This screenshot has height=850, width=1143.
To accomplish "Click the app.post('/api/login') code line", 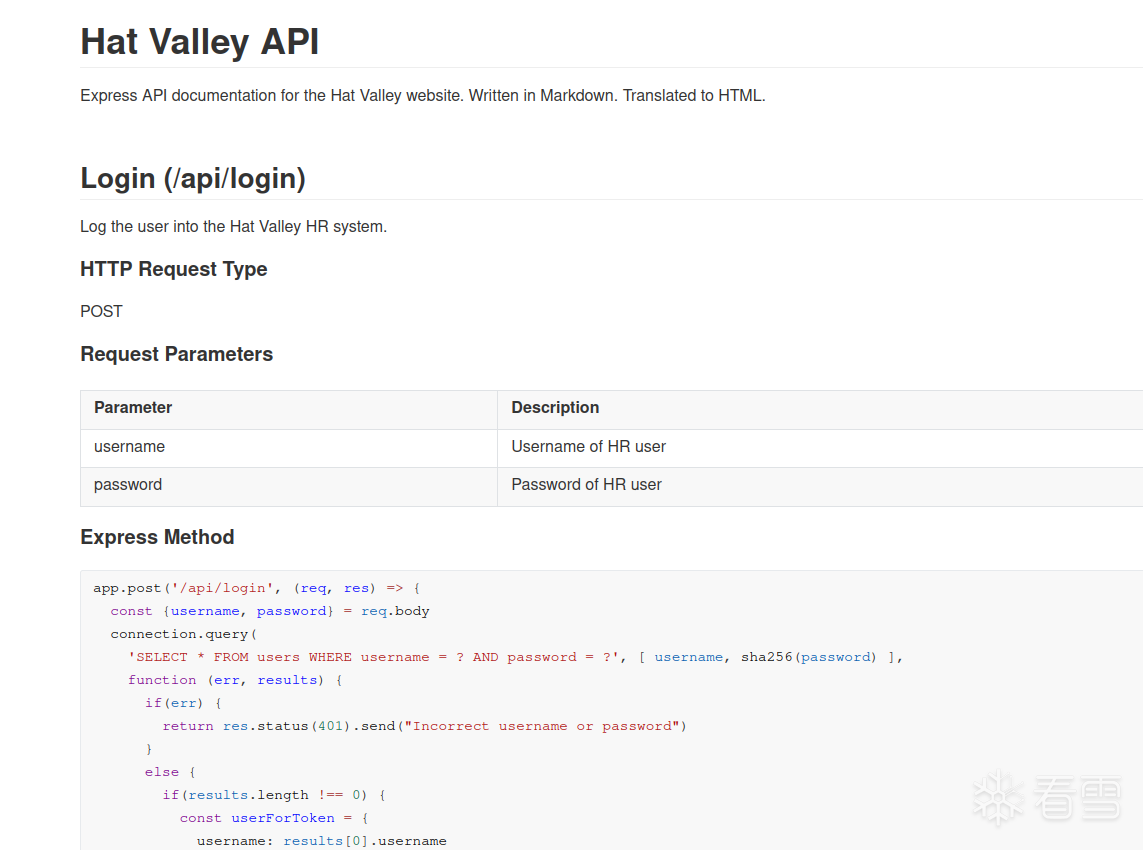I will tap(257, 588).
